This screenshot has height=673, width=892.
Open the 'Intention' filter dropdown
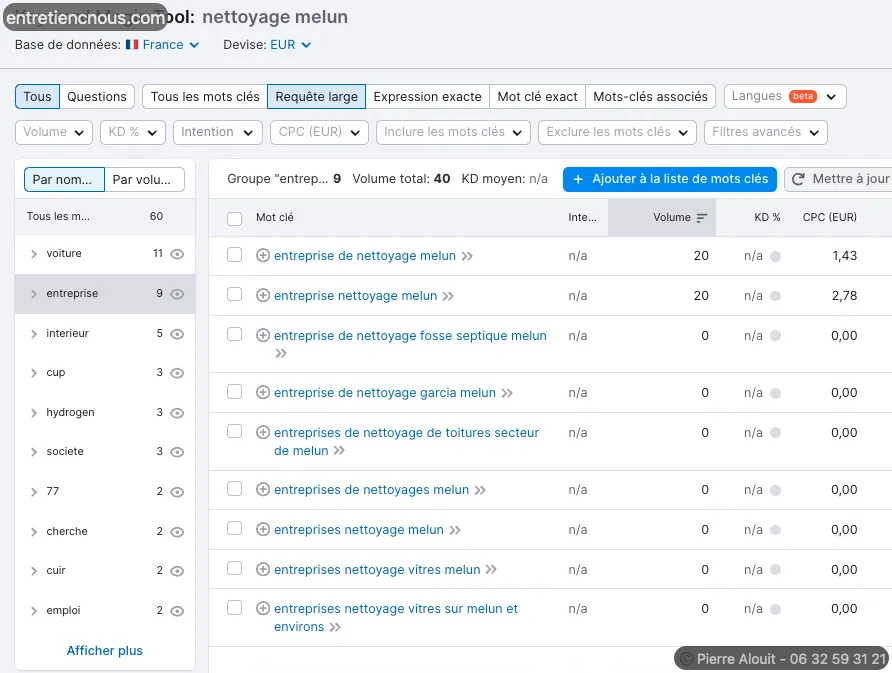217,132
